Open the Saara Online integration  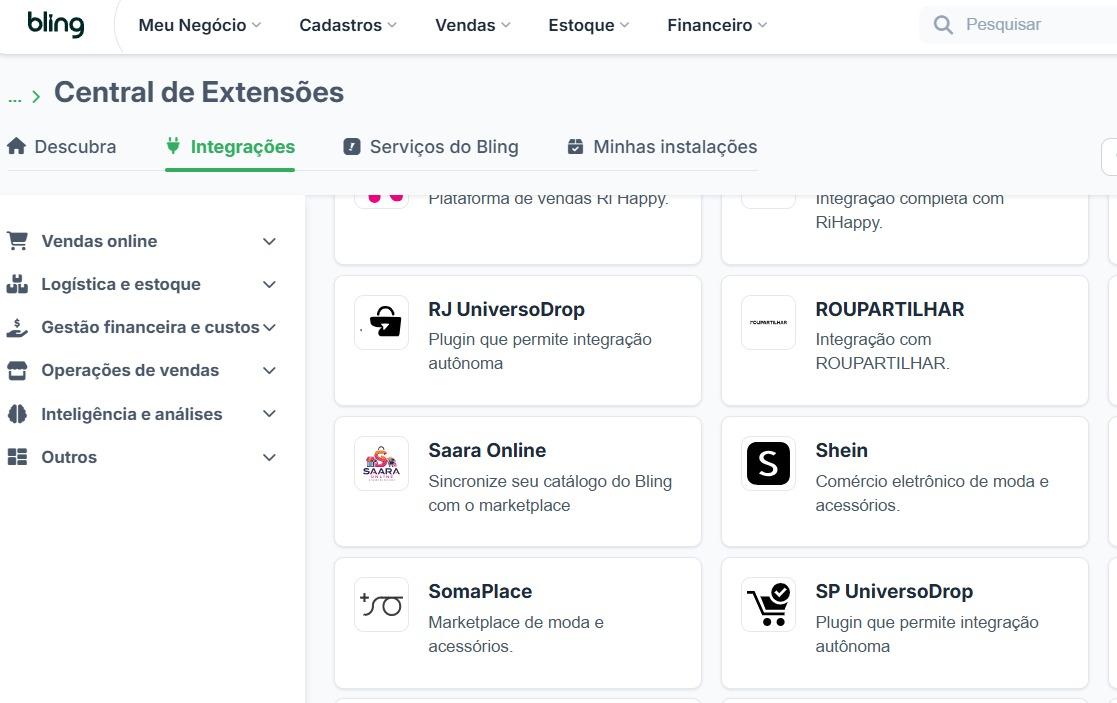click(x=518, y=481)
